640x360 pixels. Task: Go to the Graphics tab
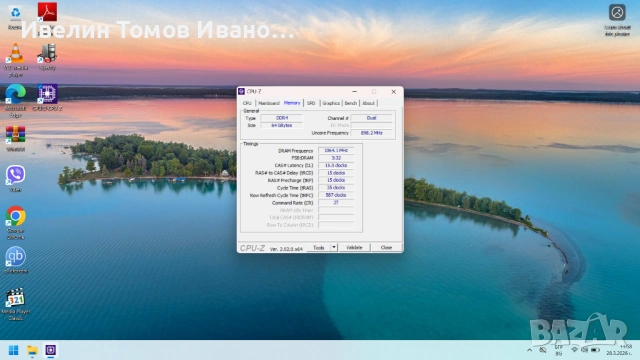pyautogui.click(x=331, y=103)
